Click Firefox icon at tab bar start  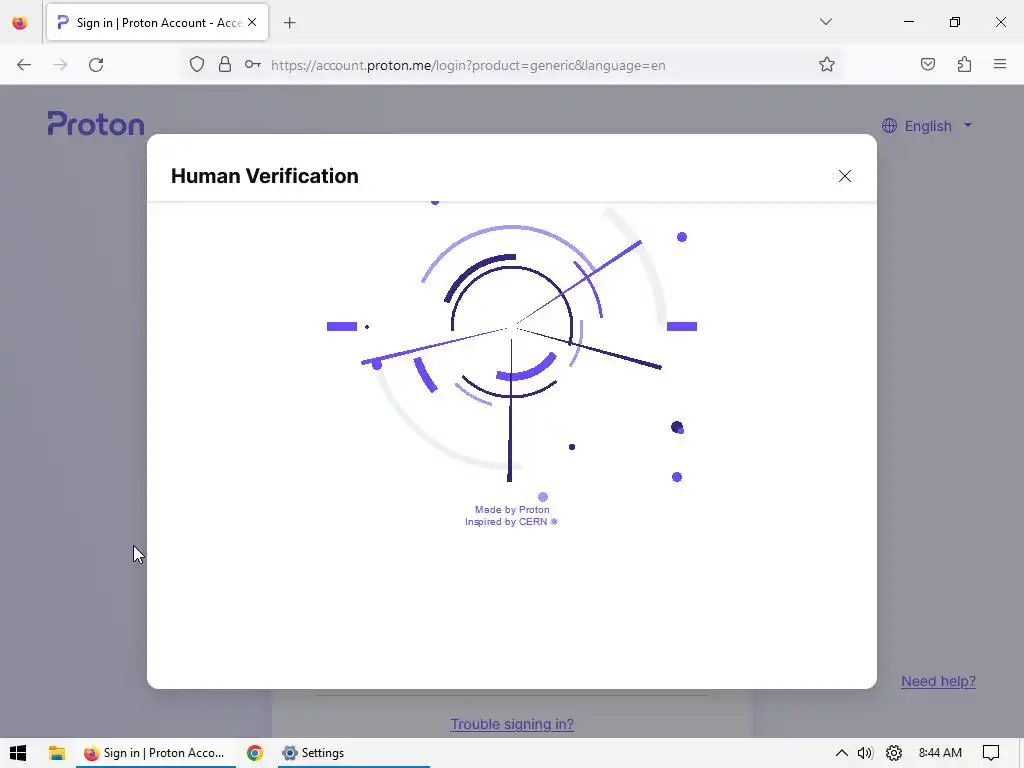click(x=20, y=23)
